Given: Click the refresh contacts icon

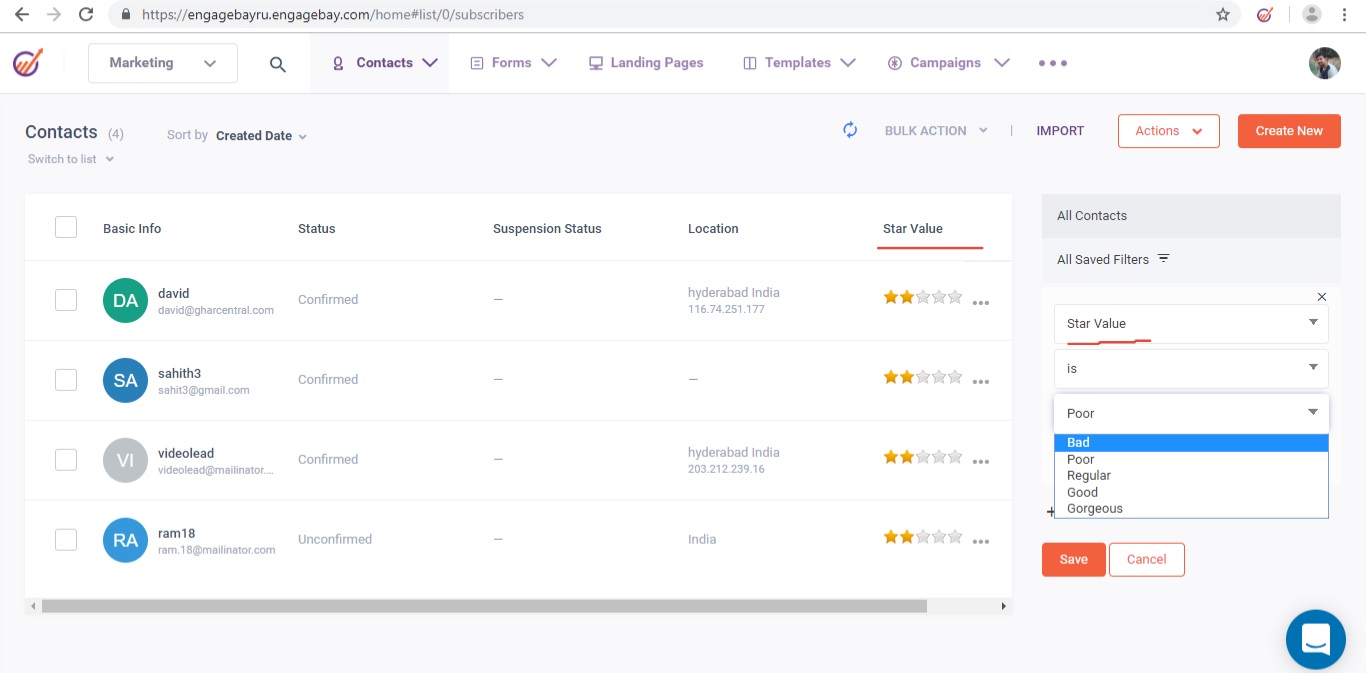Looking at the screenshot, I should (x=850, y=130).
